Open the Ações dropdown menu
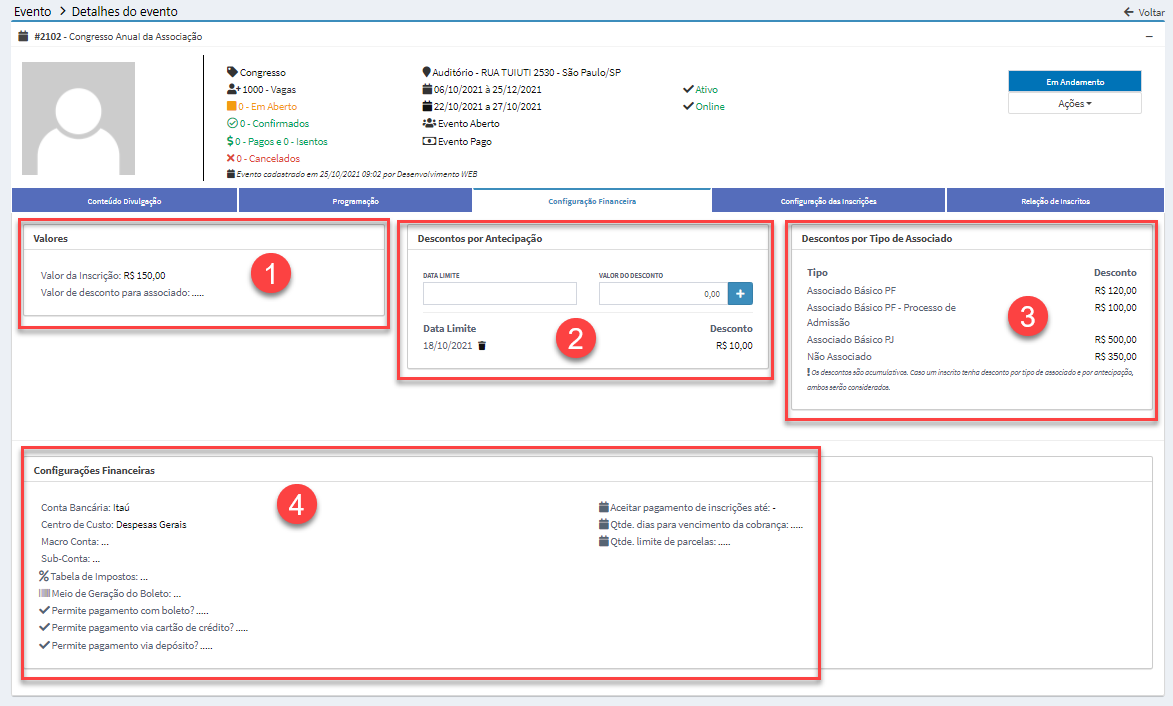This screenshot has height=706, width=1173. click(1074, 103)
